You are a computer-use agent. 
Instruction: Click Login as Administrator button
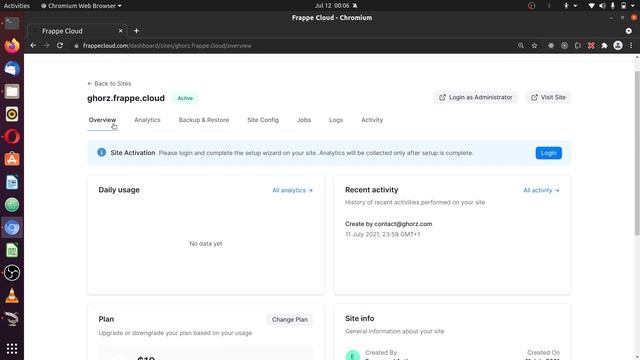476,98
